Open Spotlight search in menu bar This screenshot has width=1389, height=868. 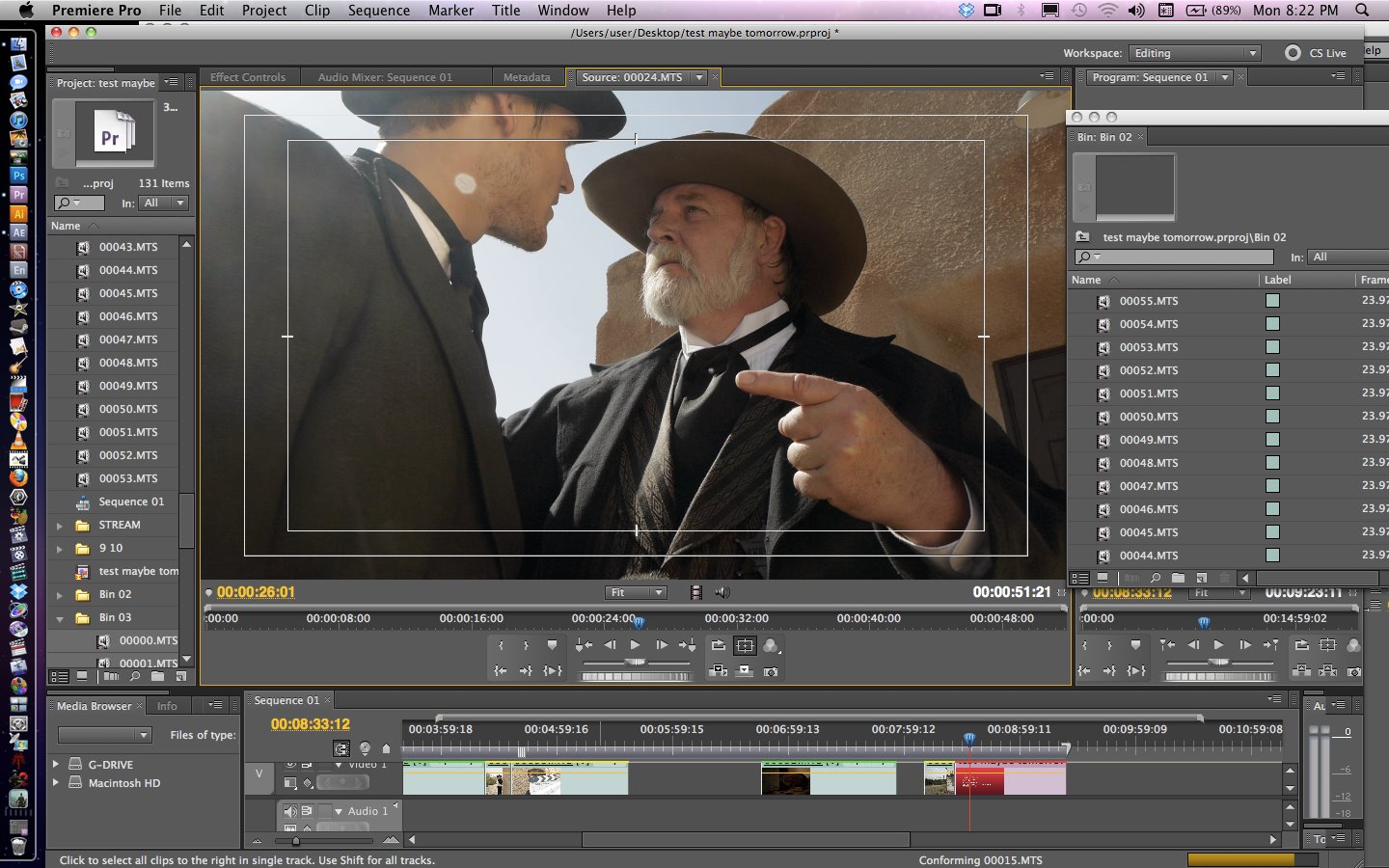(1362, 11)
